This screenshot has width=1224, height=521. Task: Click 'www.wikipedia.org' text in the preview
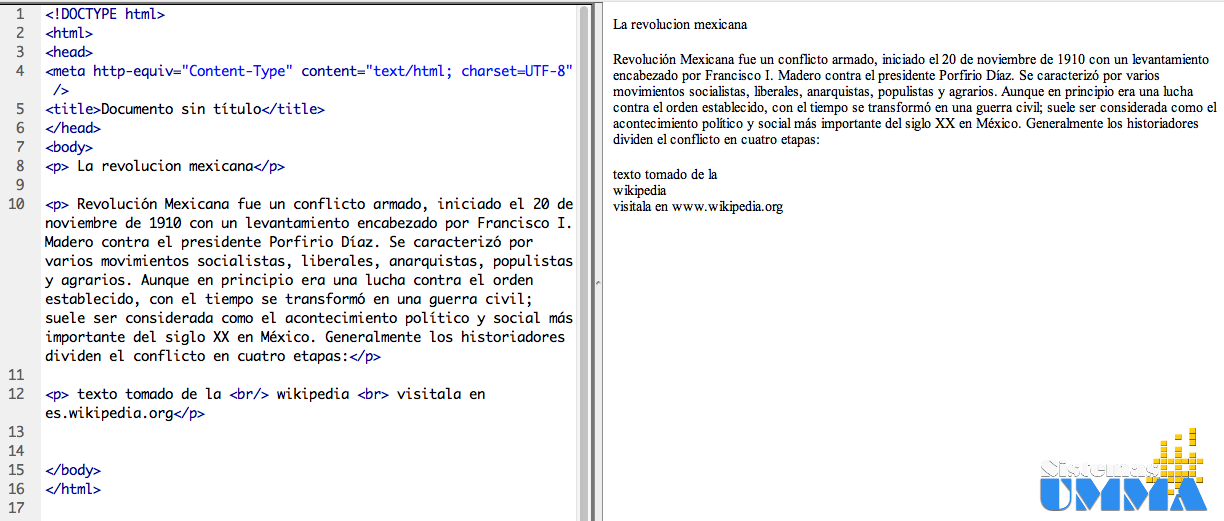coord(727,207)
